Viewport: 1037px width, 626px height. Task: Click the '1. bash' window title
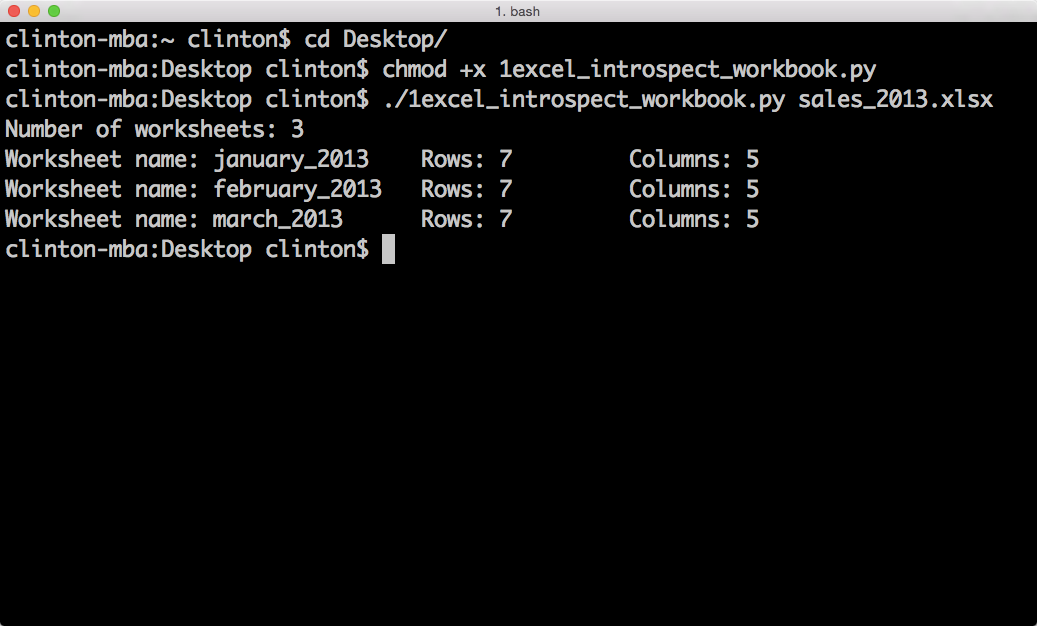(518, 11)
